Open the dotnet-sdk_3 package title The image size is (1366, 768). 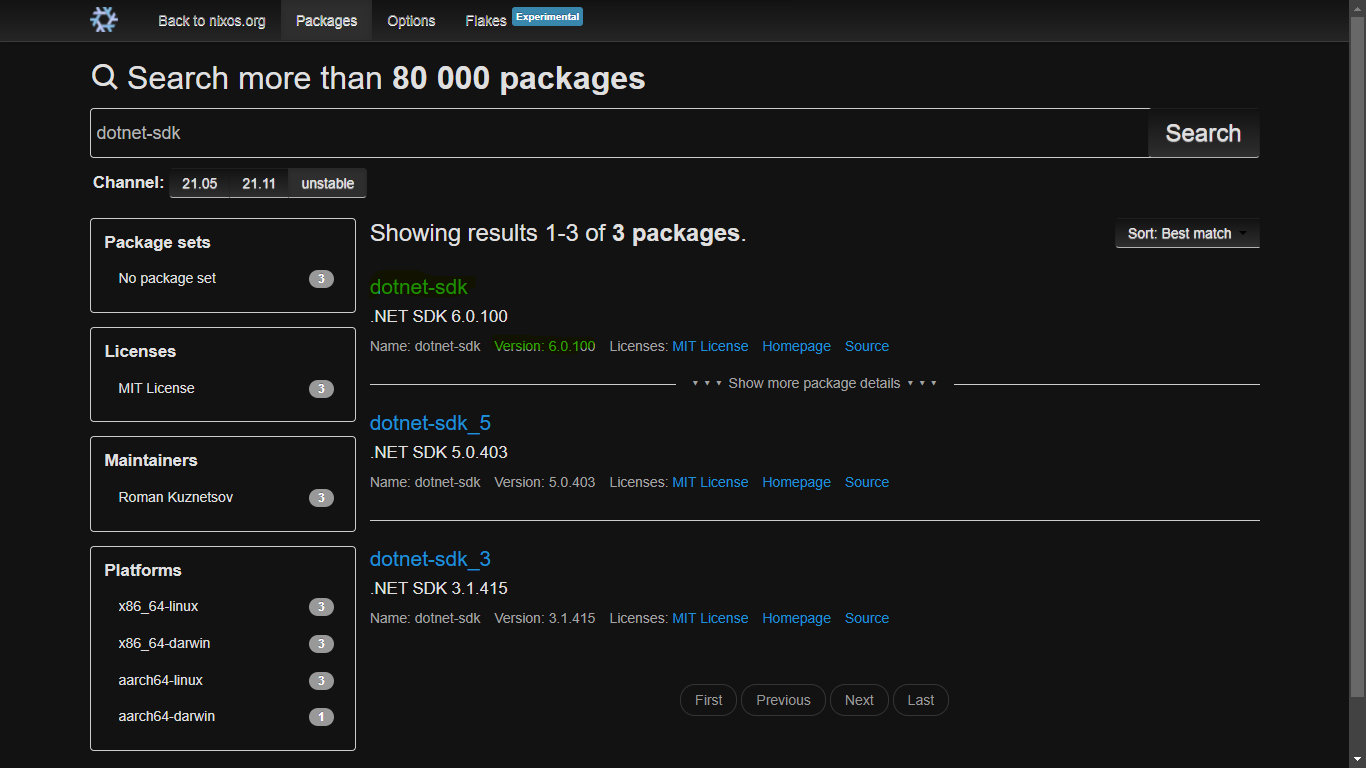(430, 559)
